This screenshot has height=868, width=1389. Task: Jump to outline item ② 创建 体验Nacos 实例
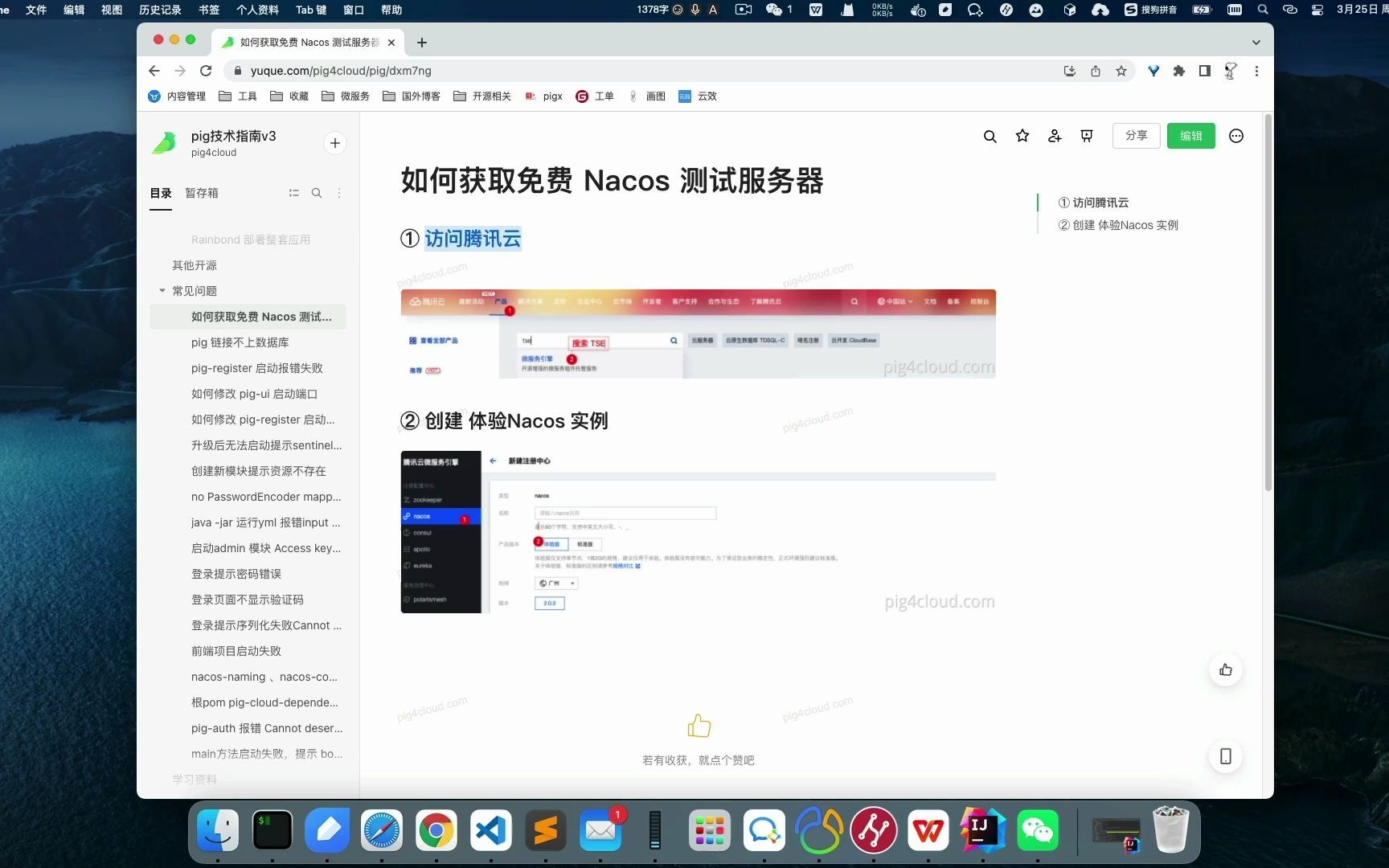1118,225
